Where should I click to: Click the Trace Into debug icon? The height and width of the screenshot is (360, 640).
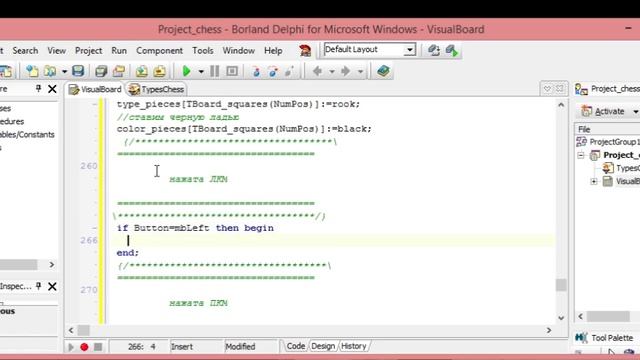[x=256, y=71]
